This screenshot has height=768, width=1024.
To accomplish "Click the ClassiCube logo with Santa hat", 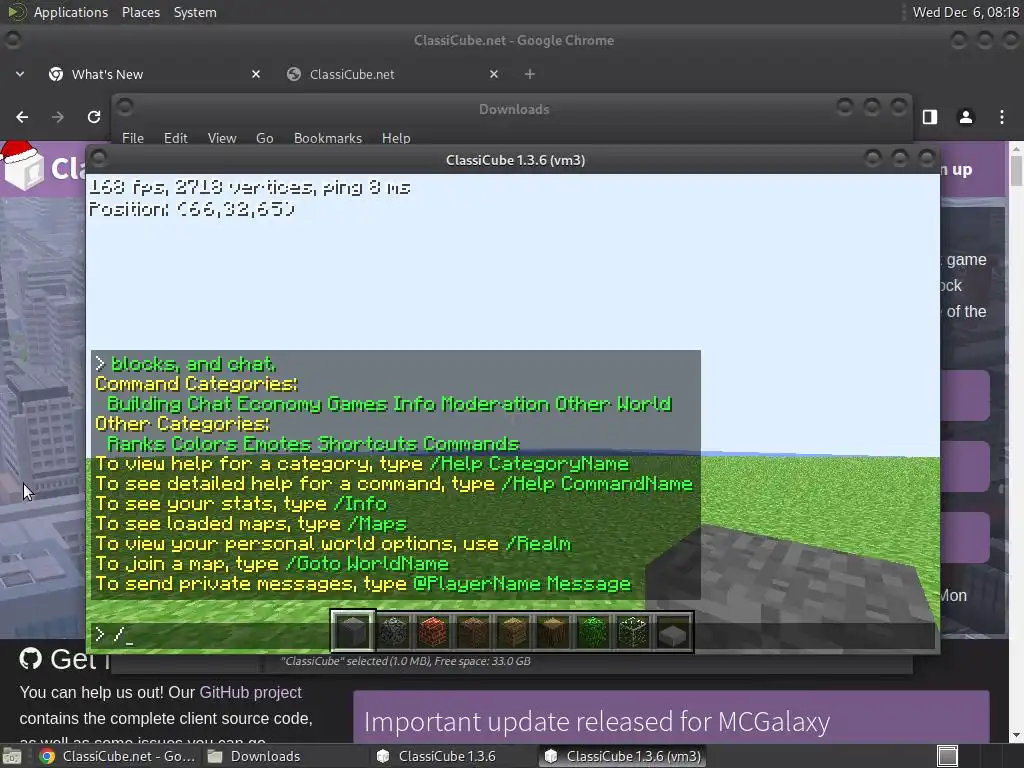I will tap(22, 166).
